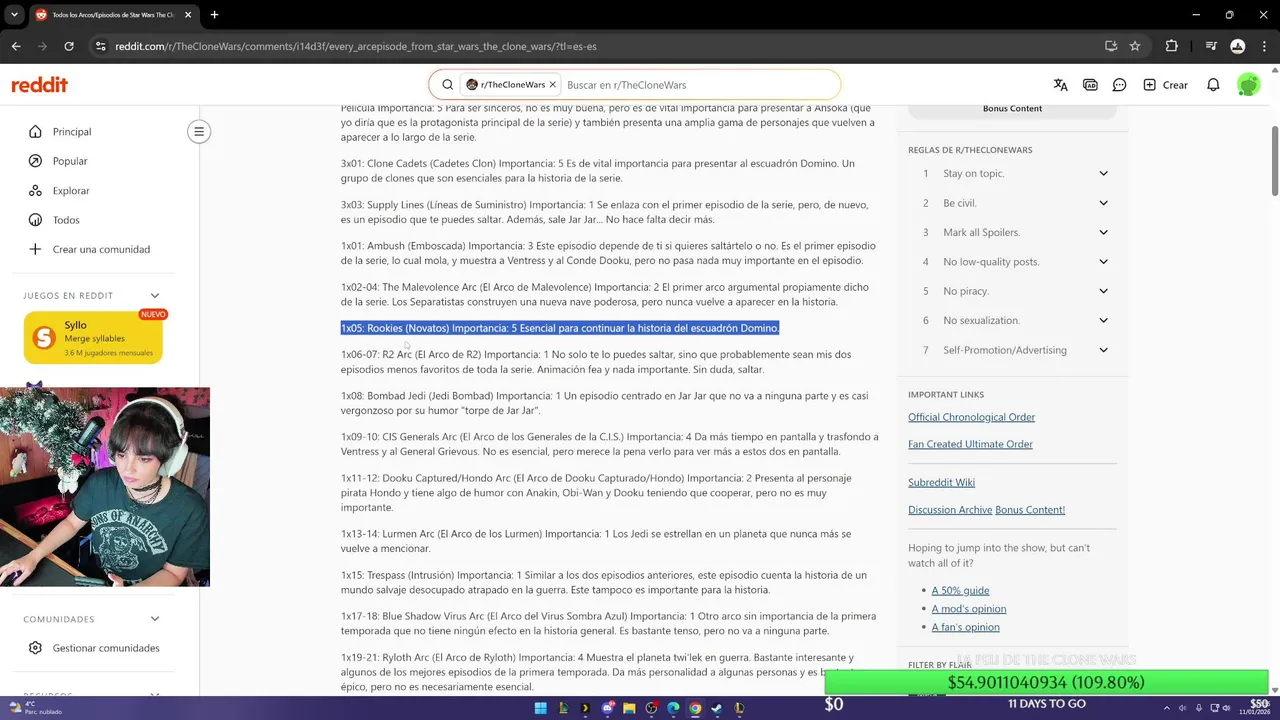This screenshot has height=720, width=1280.
Task: Select the Clone Wars Reddit tab
Action: [x=114, y=15]
